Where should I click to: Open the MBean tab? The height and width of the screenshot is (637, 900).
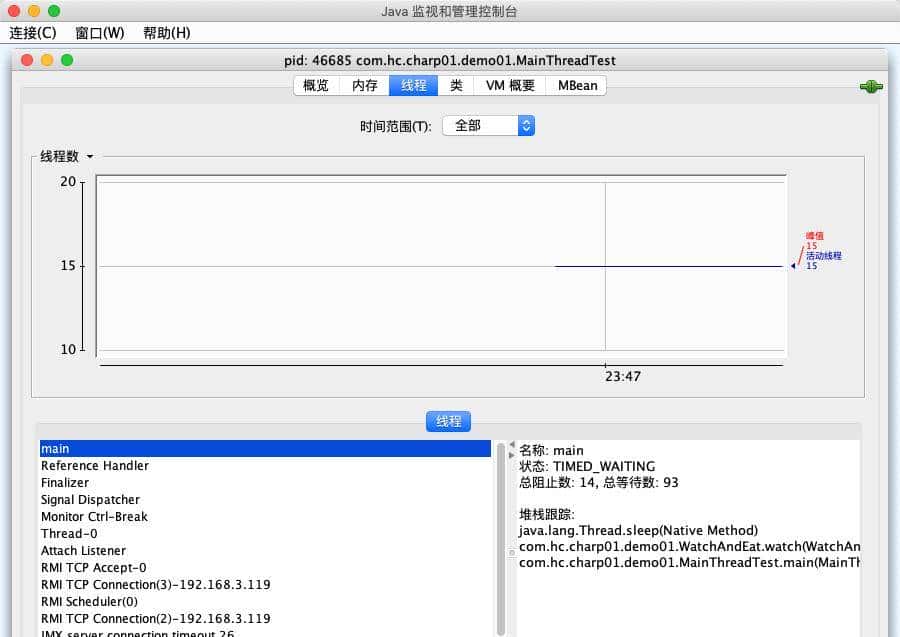tap(576, 85)
